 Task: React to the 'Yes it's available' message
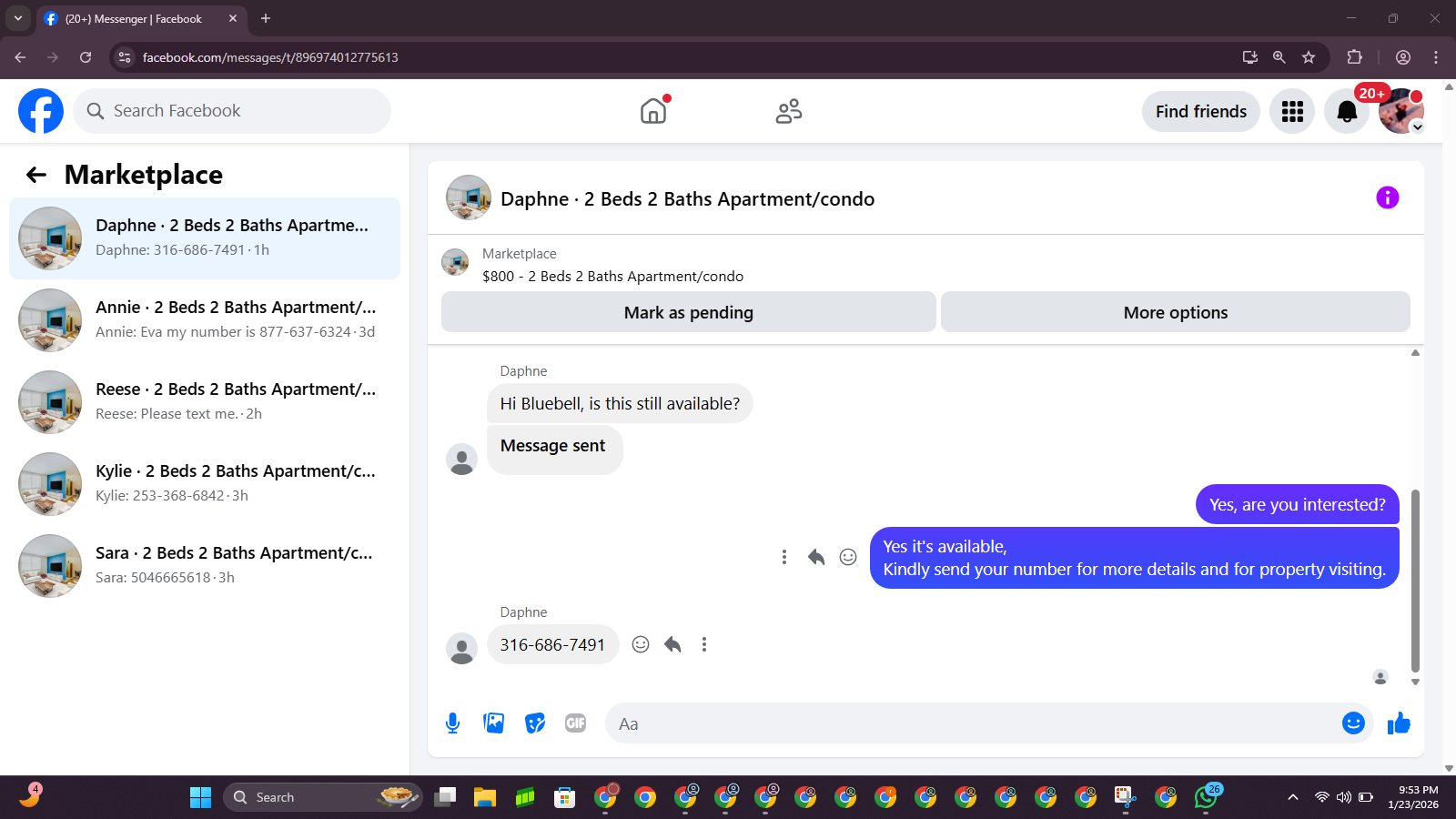[x=848, y=557]
